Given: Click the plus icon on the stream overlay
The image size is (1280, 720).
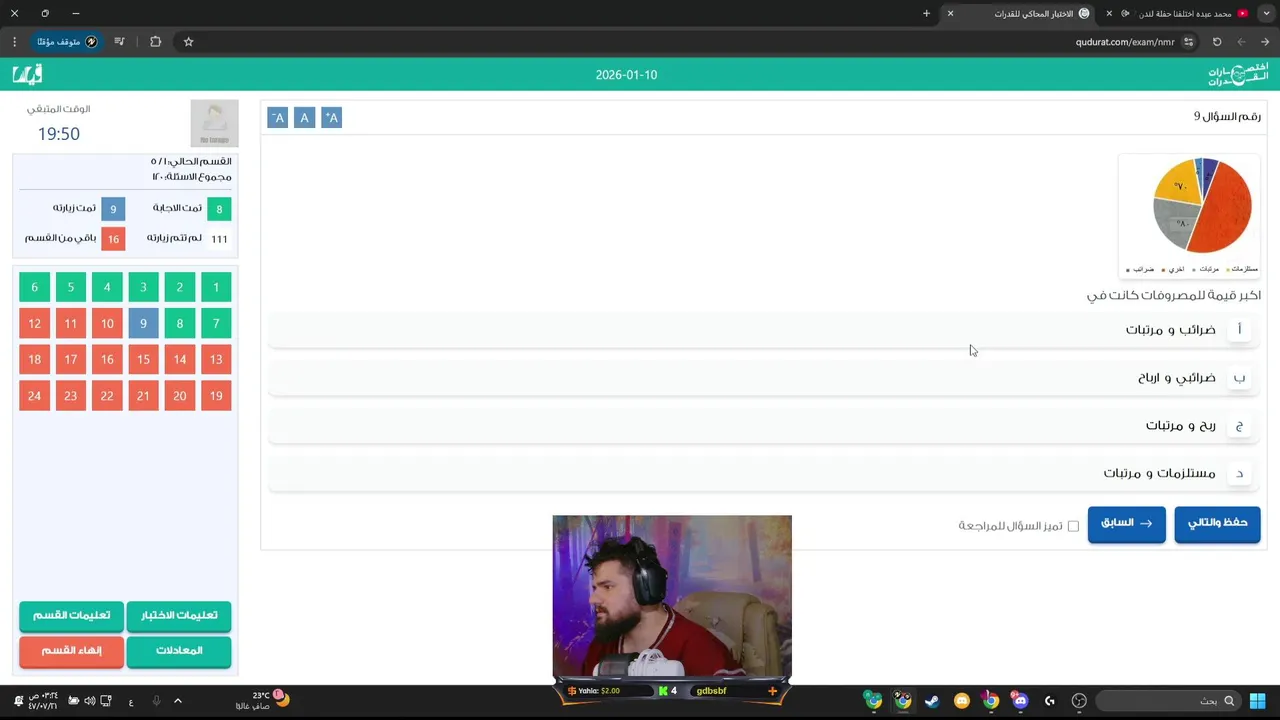Looking at the screenshot, I should tap(772, 691).
